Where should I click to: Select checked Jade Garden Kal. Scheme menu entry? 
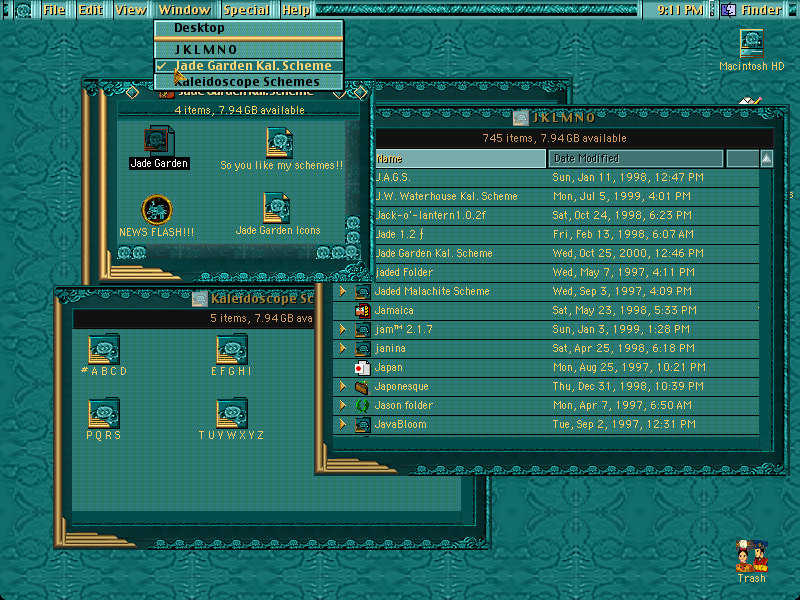(249, 65)
